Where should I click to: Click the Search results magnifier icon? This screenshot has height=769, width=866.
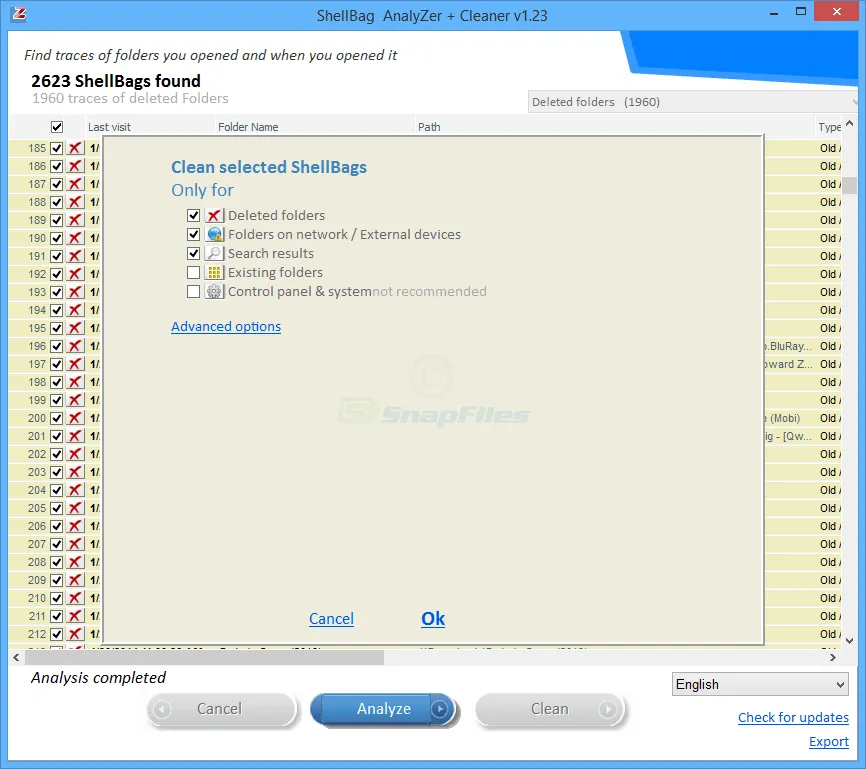pyautogui.click(x=214, y=253)
